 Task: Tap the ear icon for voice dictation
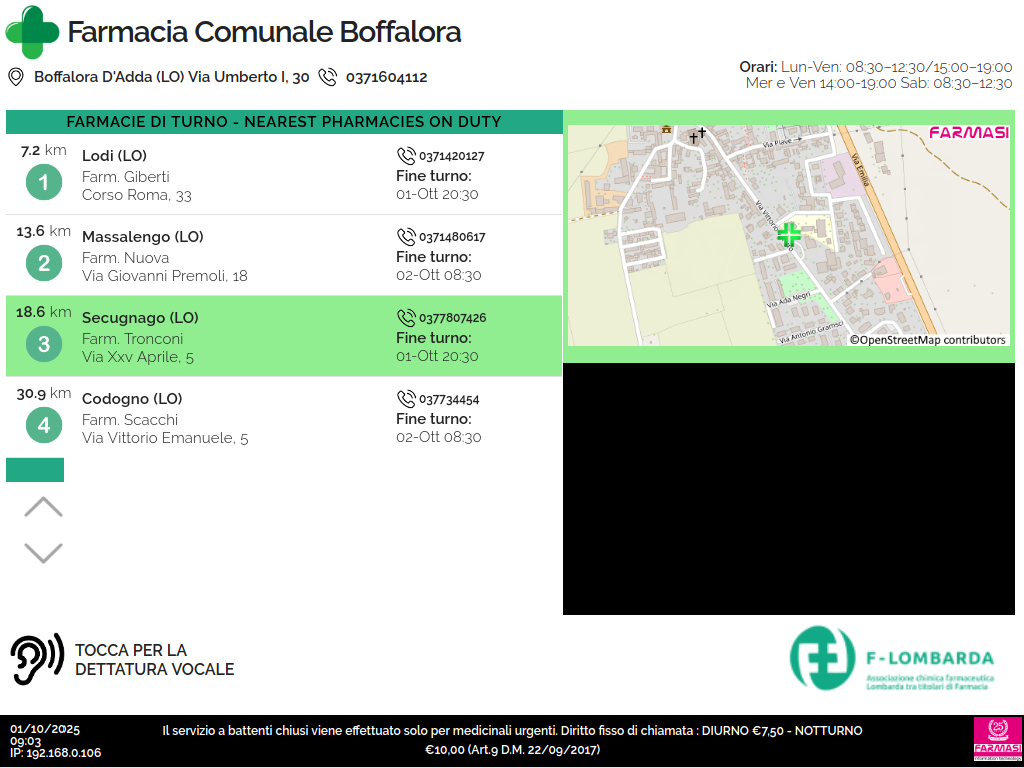37,659
